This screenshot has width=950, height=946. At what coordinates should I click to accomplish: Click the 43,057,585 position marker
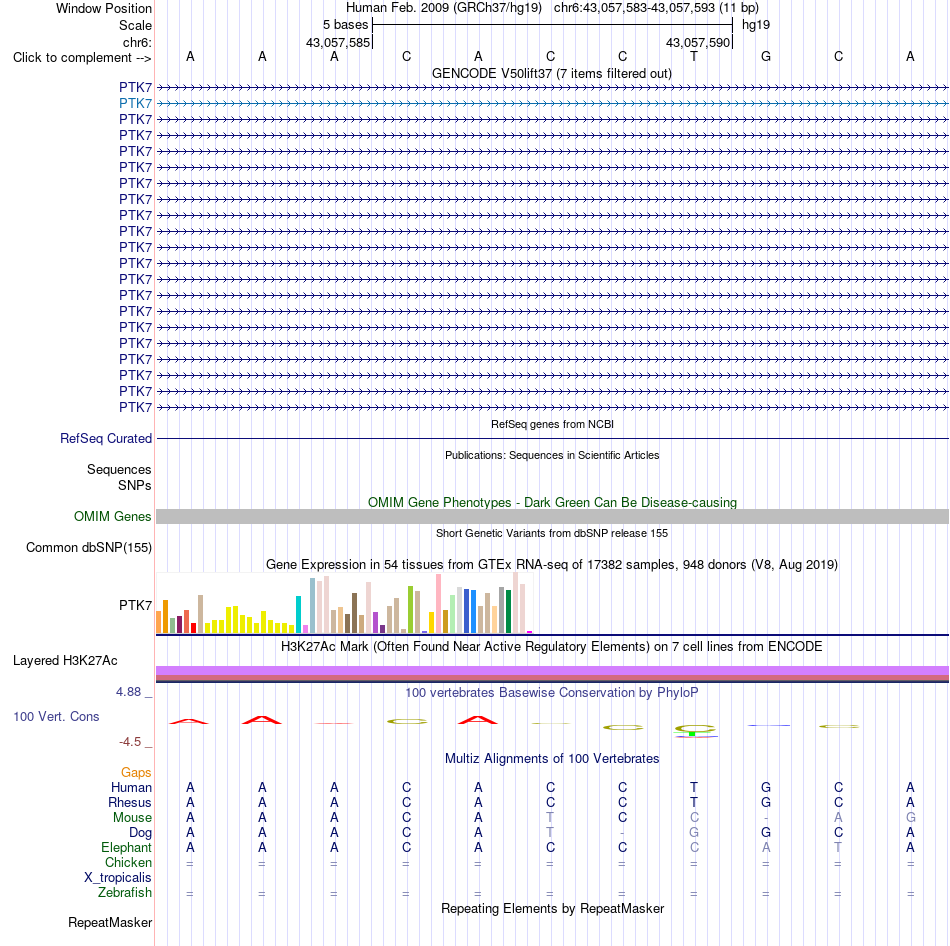tap(338, 42)
